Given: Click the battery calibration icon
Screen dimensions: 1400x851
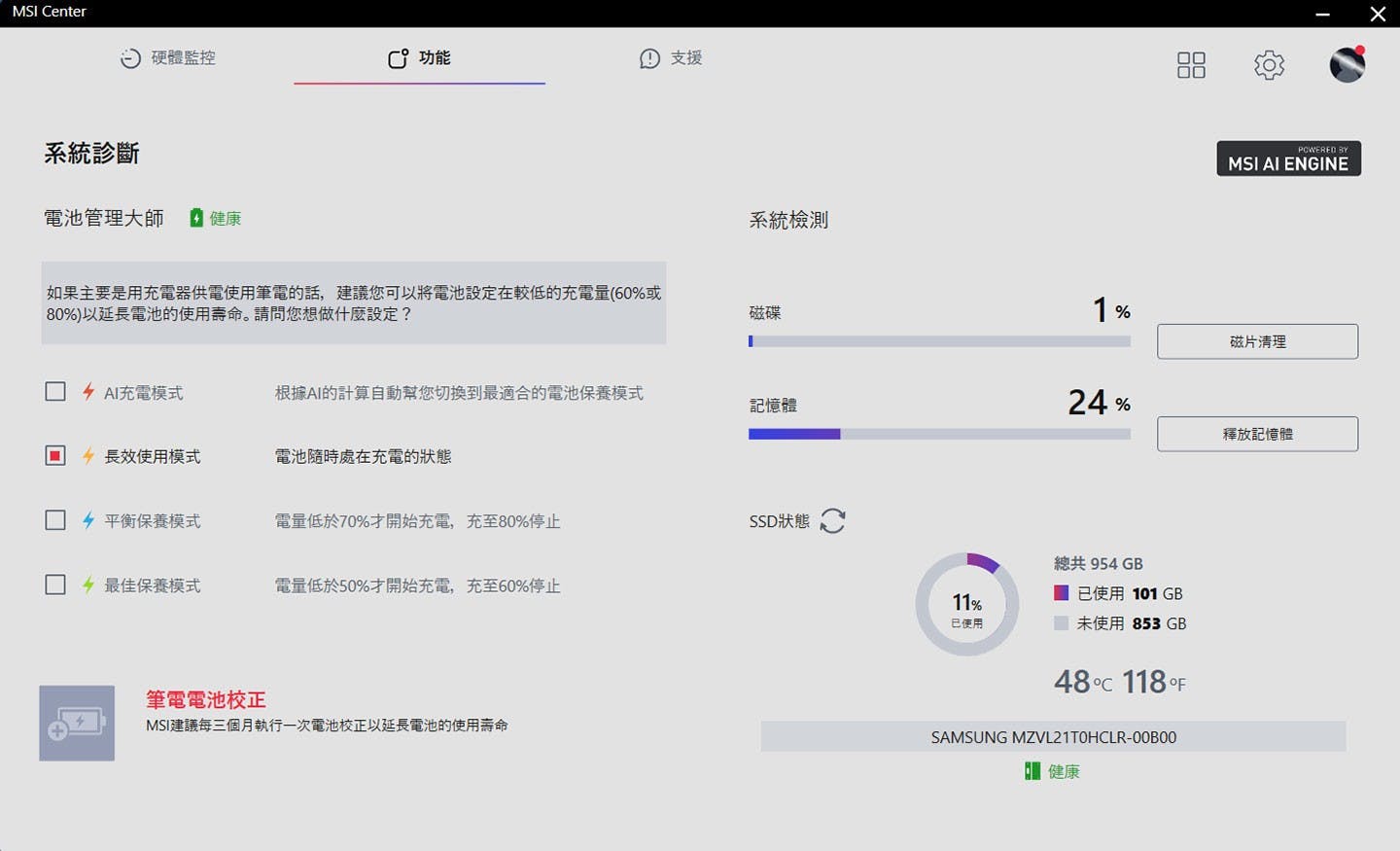Looking at the screenshot, I should pyautogui.click(x=77, y=723).
